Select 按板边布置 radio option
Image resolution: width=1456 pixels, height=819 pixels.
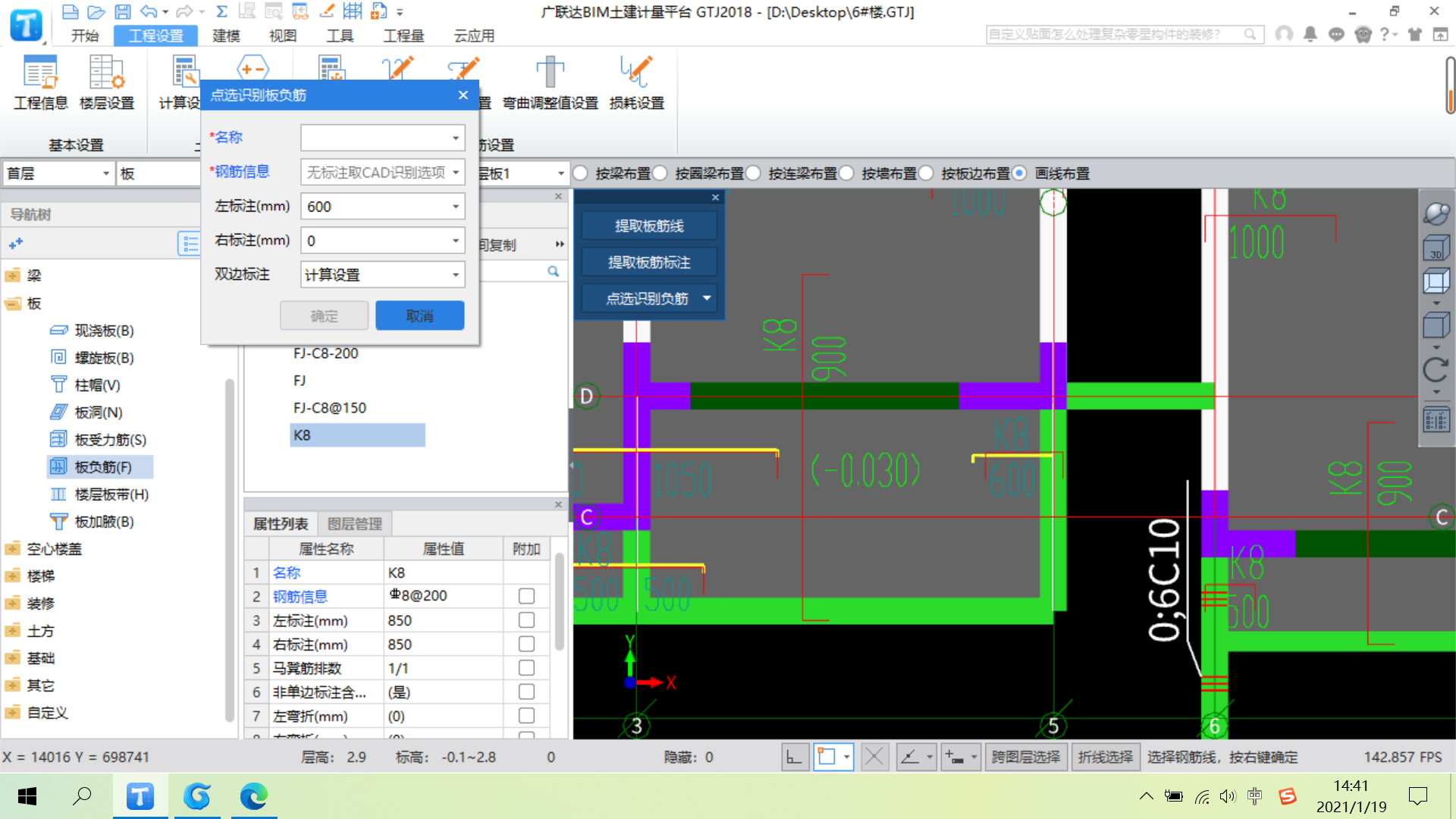coord(926,174)
